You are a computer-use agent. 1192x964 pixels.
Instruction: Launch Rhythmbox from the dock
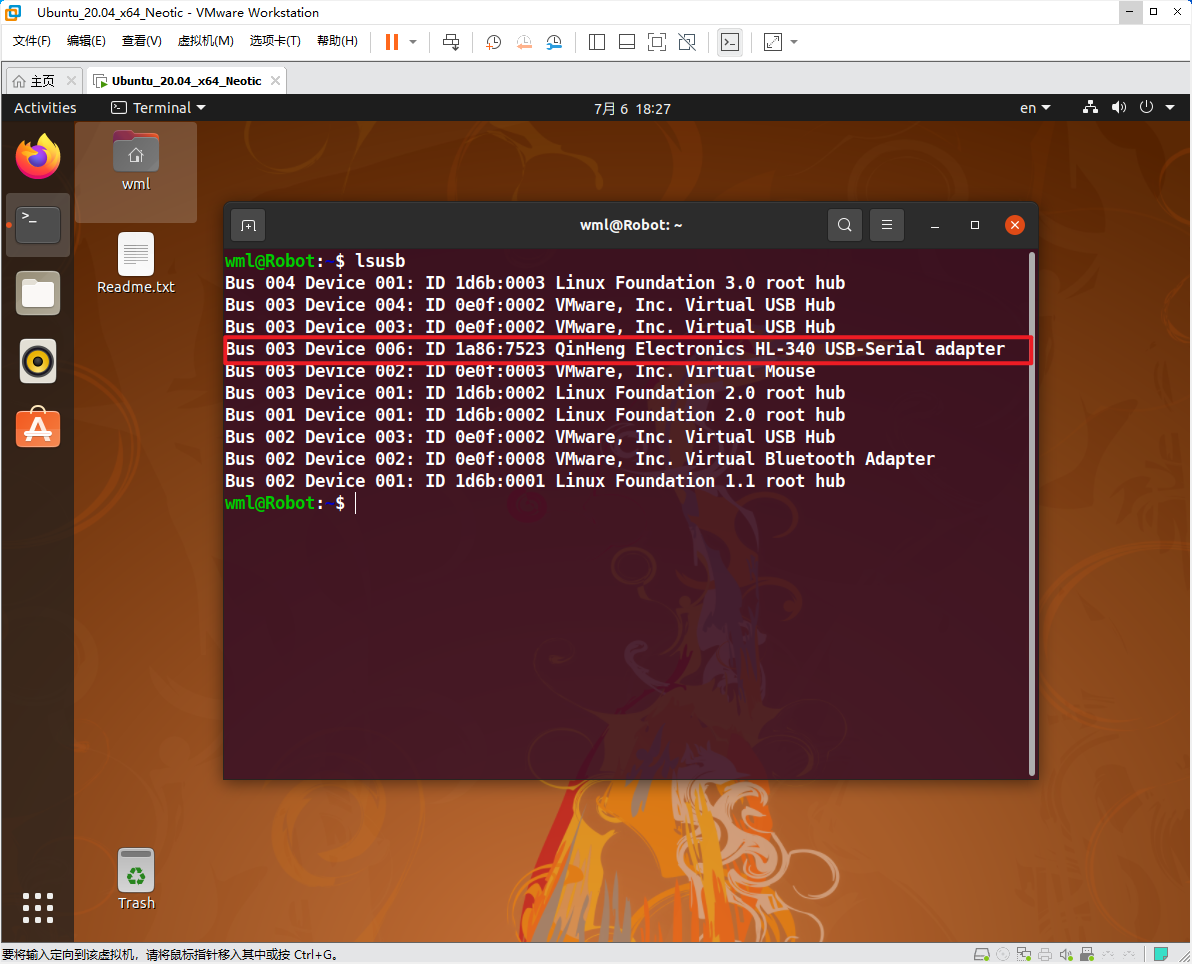pos(38,361)
